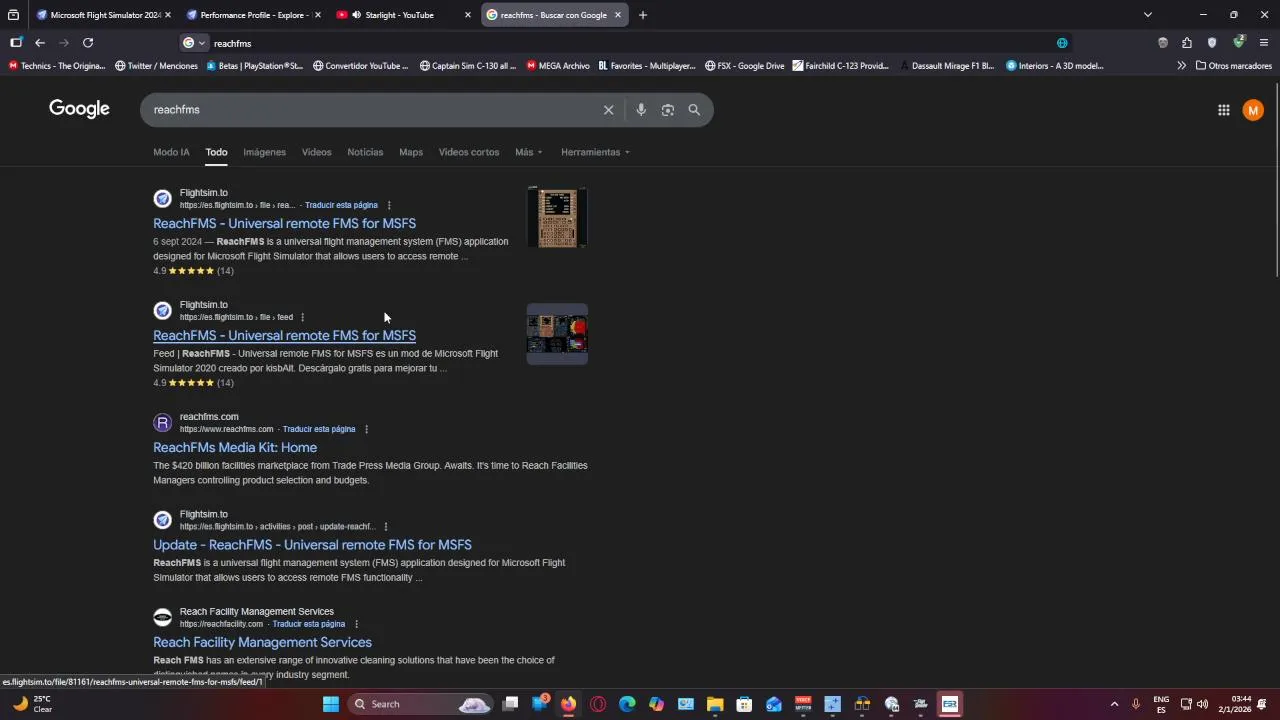Image resolution: width=1280 pixels, height=720 pixels.
Task: Open more options for first ReachFMS result
Action: (x=389, y=205)
